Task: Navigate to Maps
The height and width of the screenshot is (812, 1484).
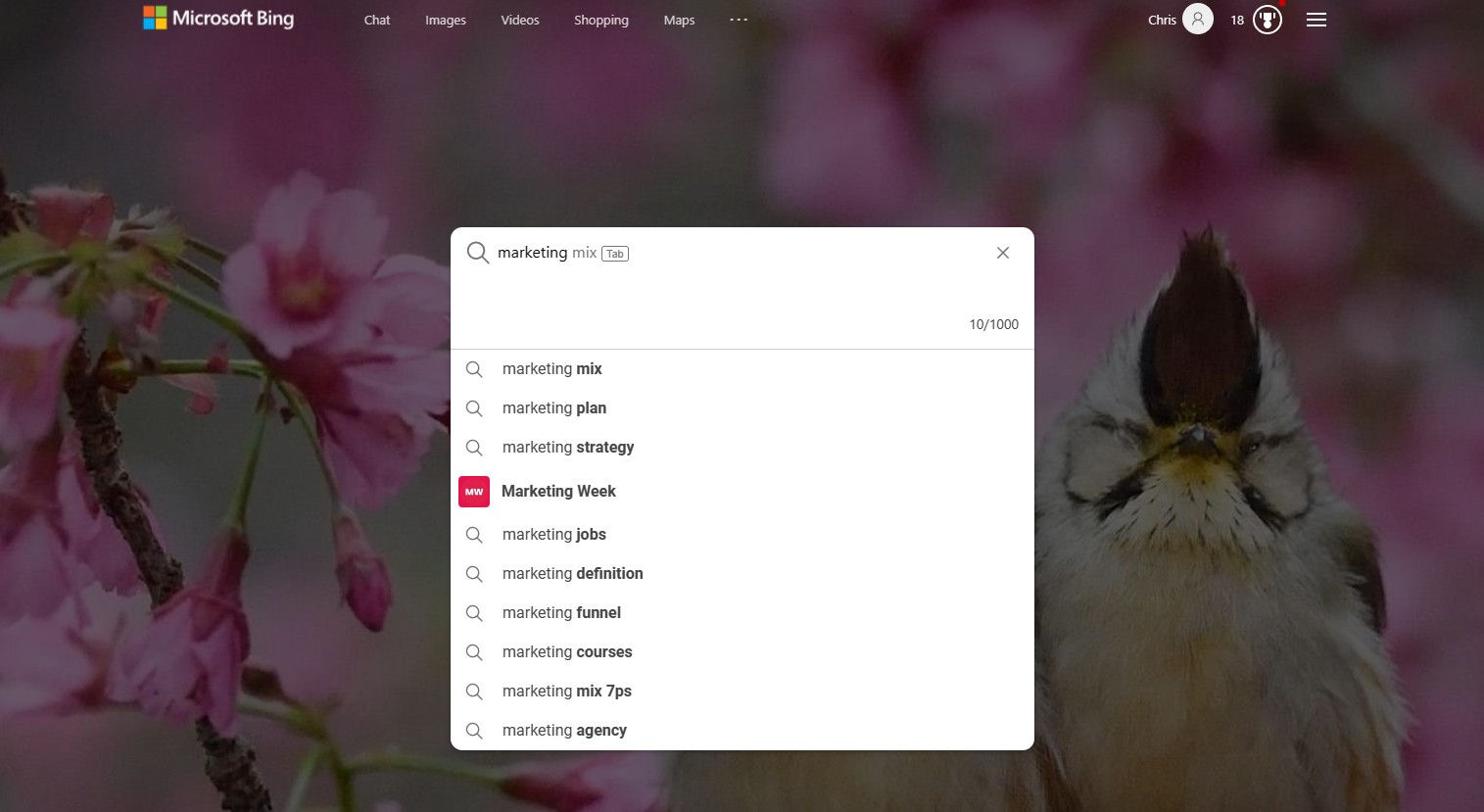Action: tap(679, 20)
